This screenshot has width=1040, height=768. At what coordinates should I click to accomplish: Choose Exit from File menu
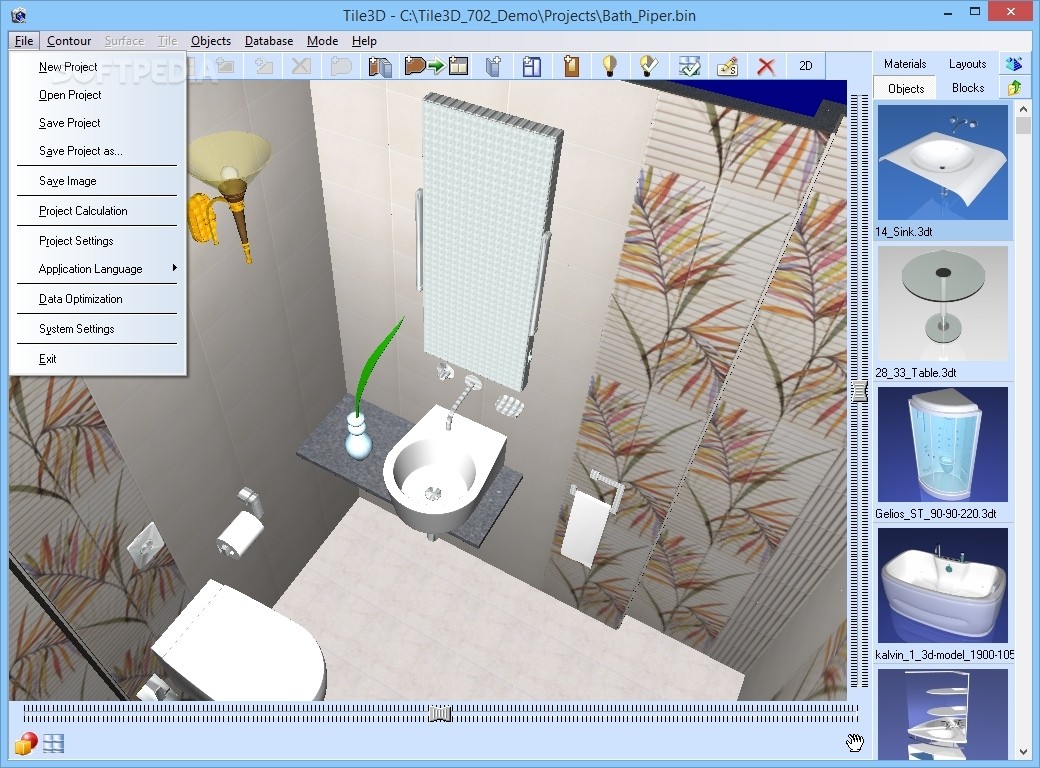point(97,359)
